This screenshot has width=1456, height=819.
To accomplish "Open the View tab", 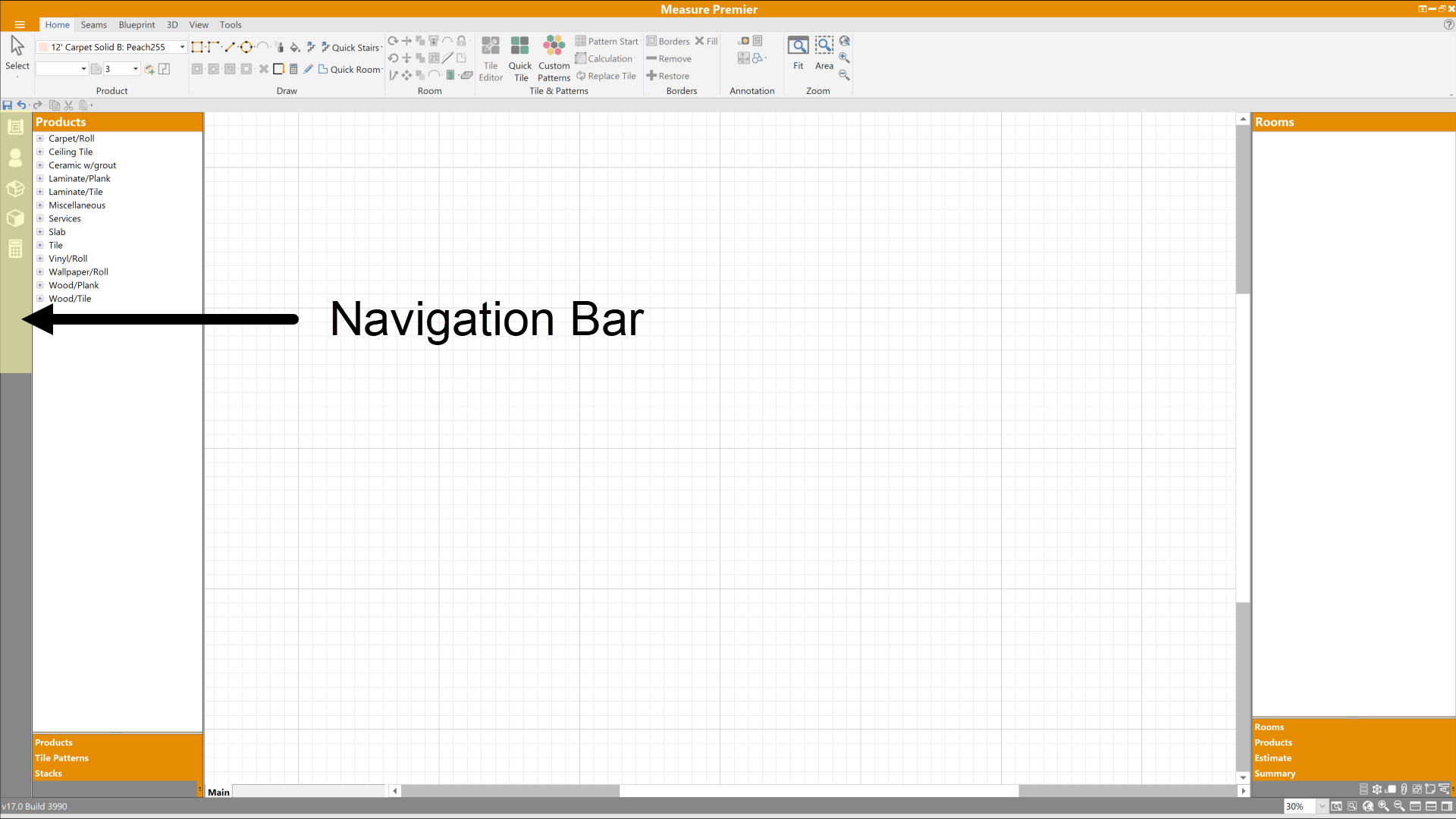I will 199,25.
